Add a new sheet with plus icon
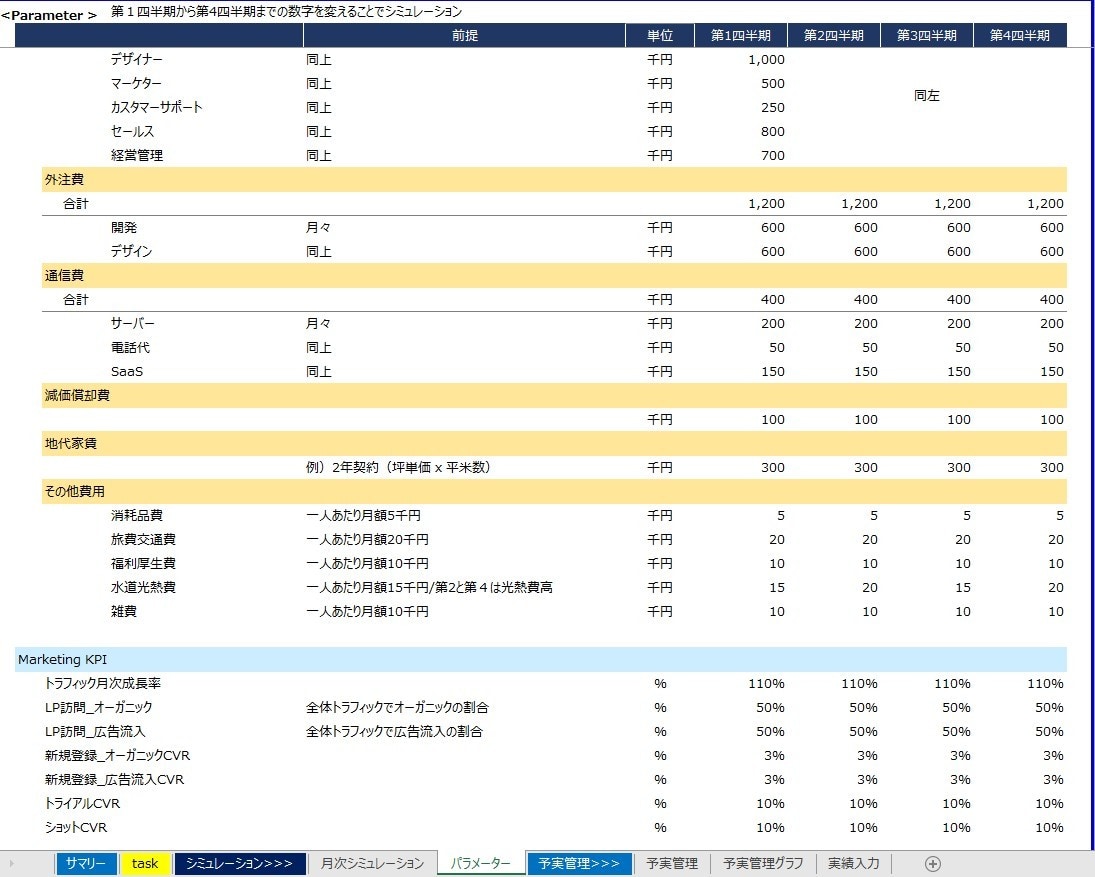This screenshot has width=1095, height=877. tap(932, 864)
